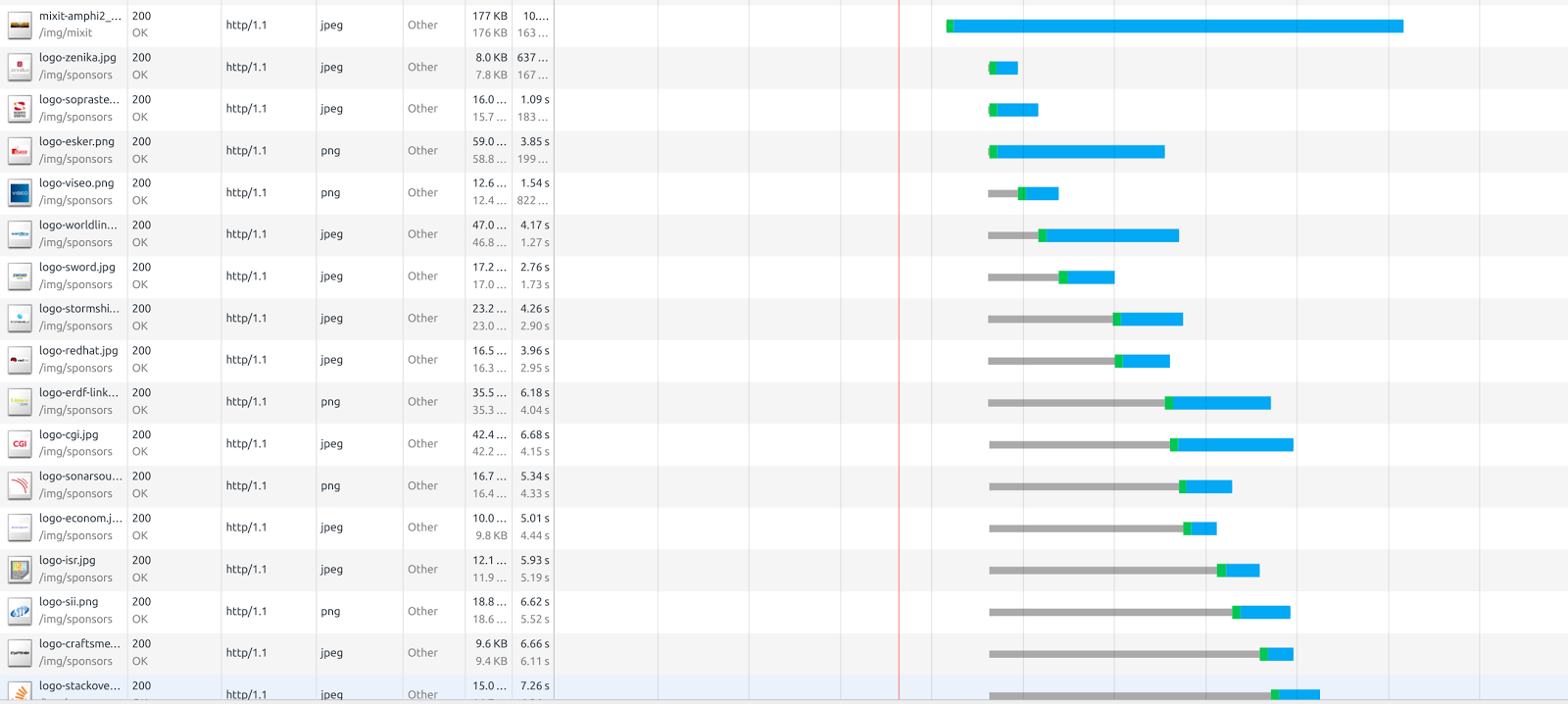1568x704 pixels.
Task: Select the logo-isr.jpg request name
Action: (x=68, y=561)
